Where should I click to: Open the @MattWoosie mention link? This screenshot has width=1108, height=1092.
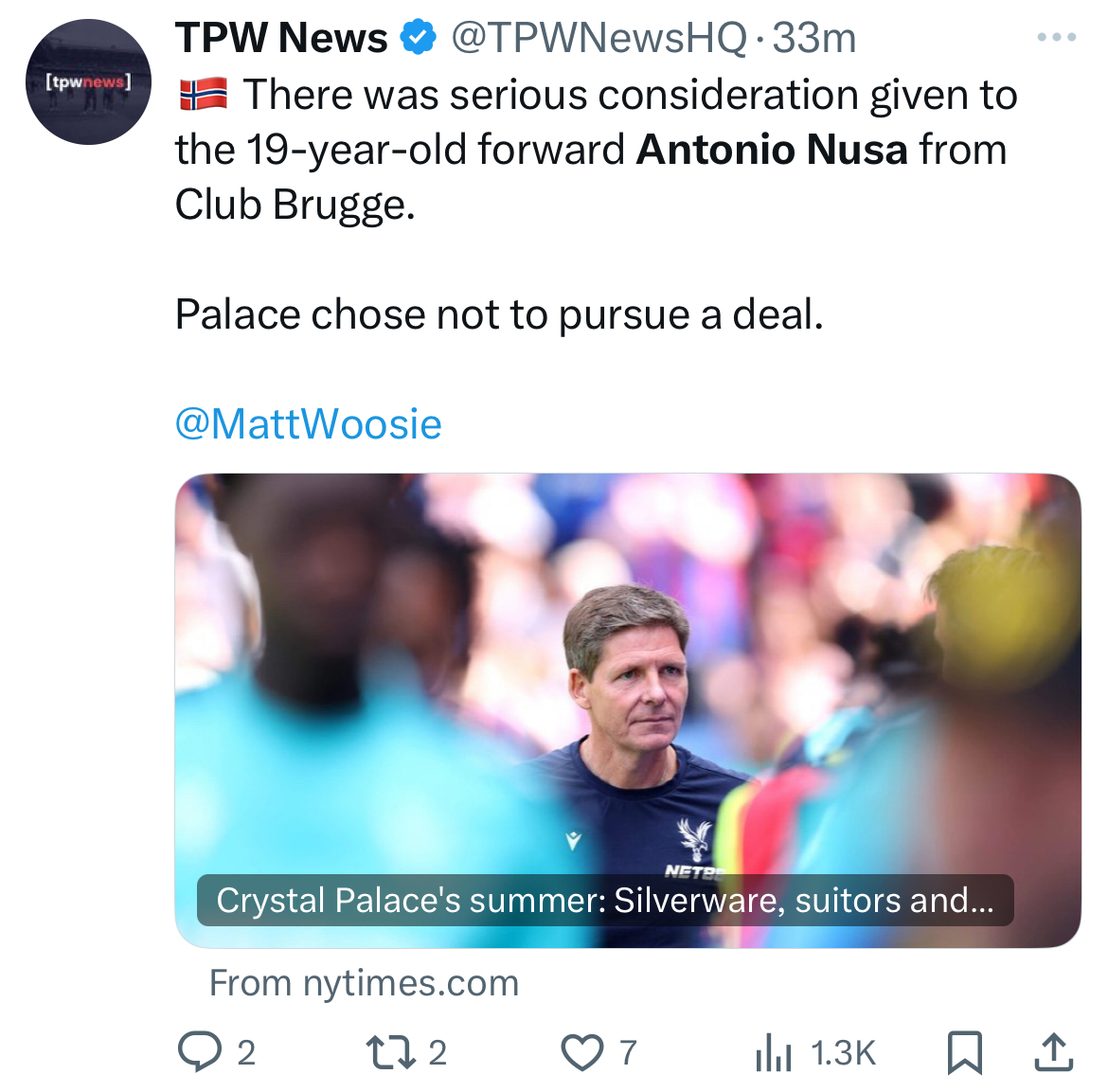click(309, 424)
